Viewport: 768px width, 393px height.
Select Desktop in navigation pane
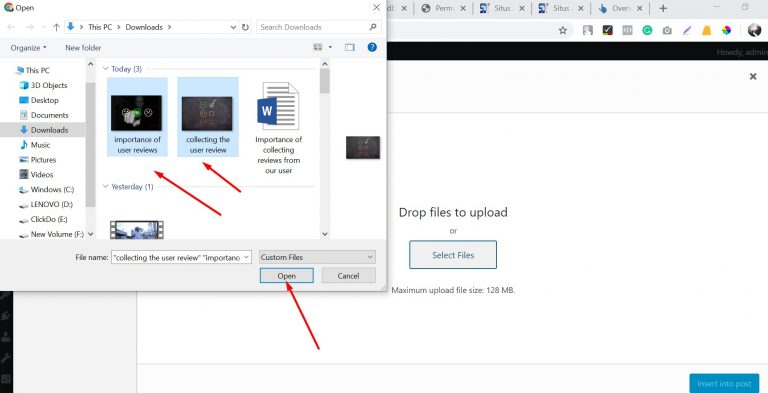point(39,100)
